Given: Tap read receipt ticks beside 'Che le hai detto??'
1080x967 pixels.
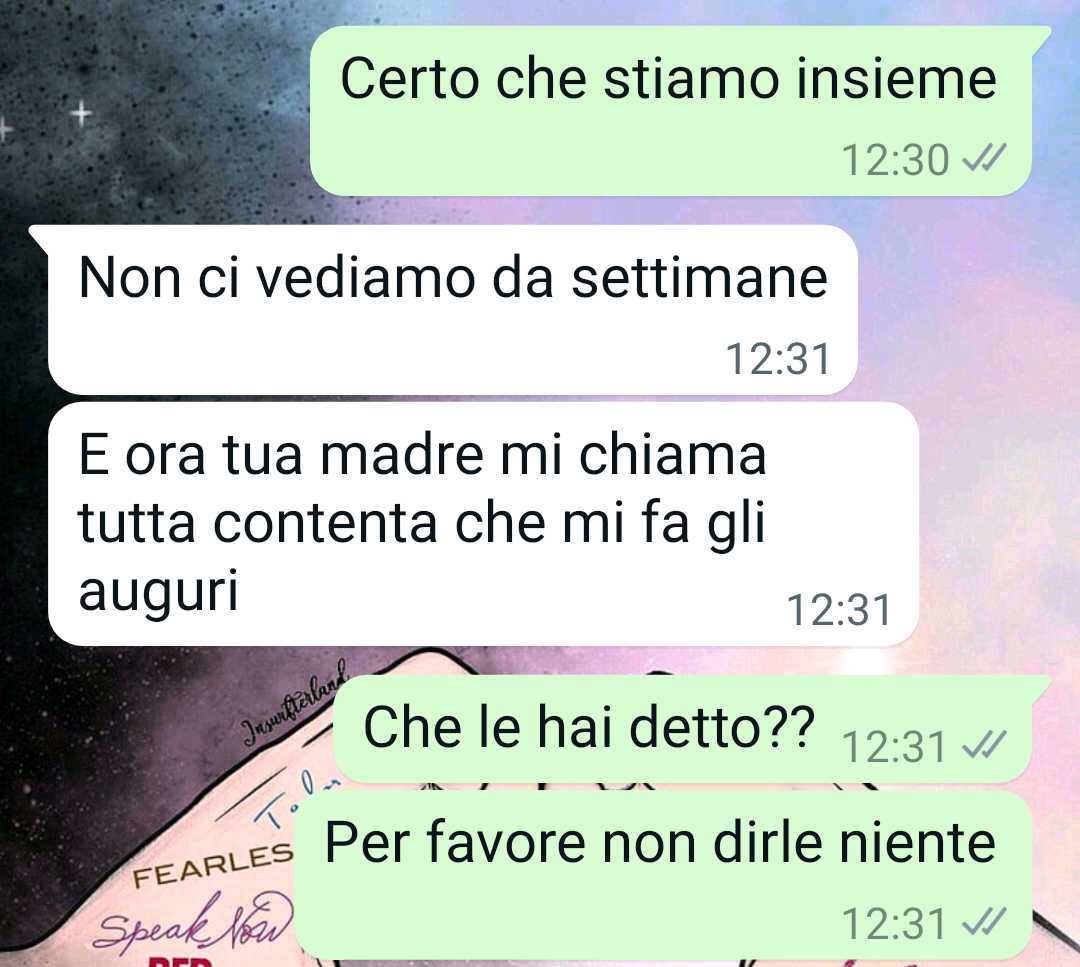Looking at the screenshot, I should tap(984, 746).
